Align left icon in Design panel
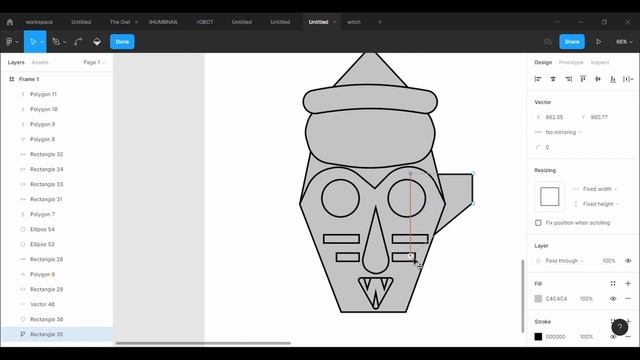 point(538,79)
